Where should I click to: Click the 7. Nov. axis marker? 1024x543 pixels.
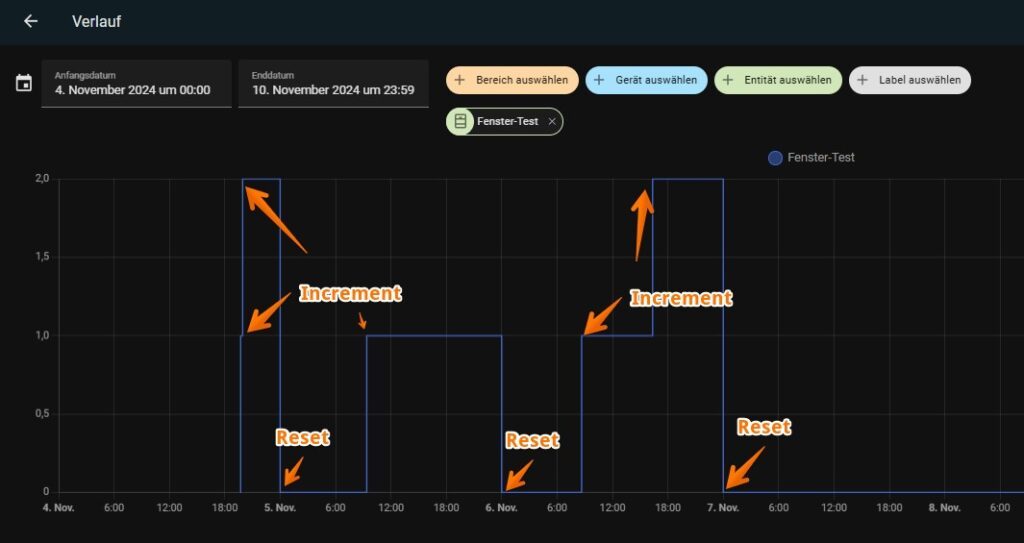pos(723,508)
